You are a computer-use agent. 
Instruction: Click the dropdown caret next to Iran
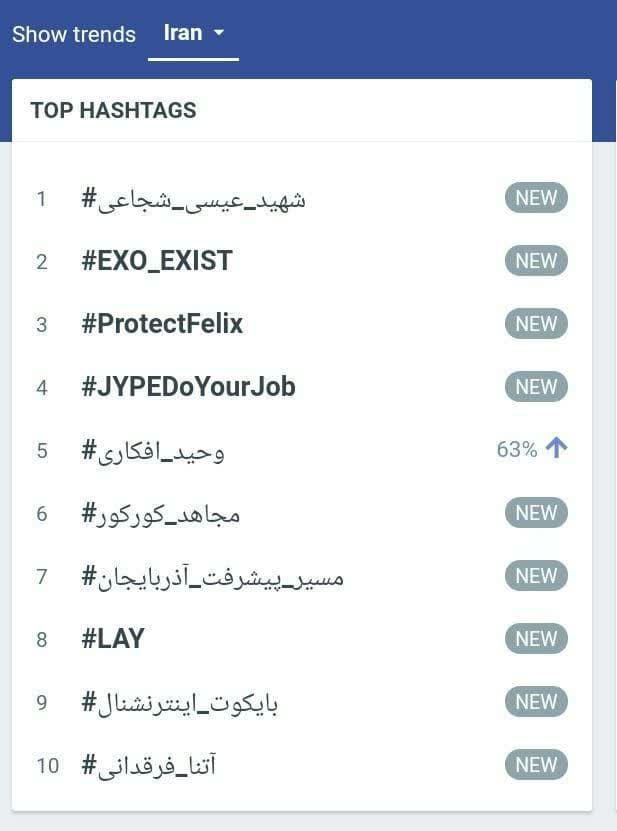tap(220, 33)
